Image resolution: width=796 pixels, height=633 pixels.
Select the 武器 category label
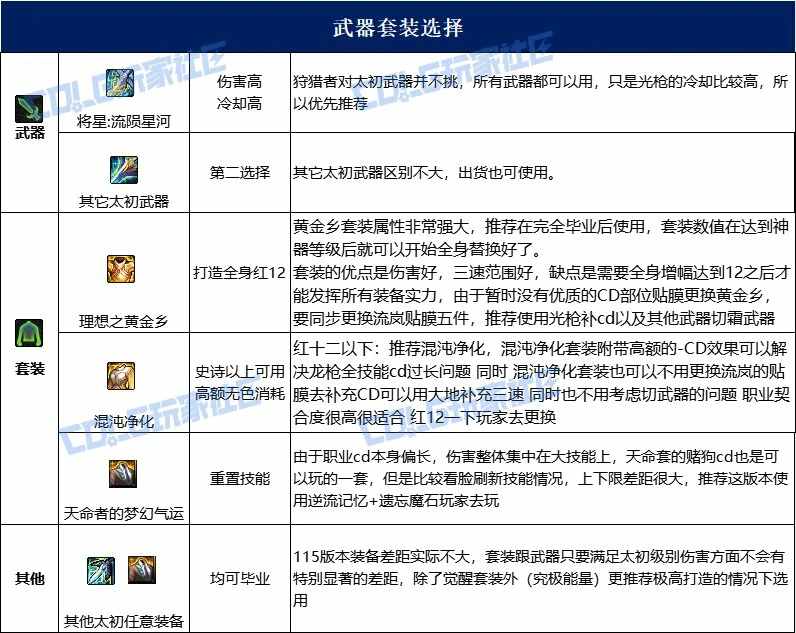tap(30, 133)
